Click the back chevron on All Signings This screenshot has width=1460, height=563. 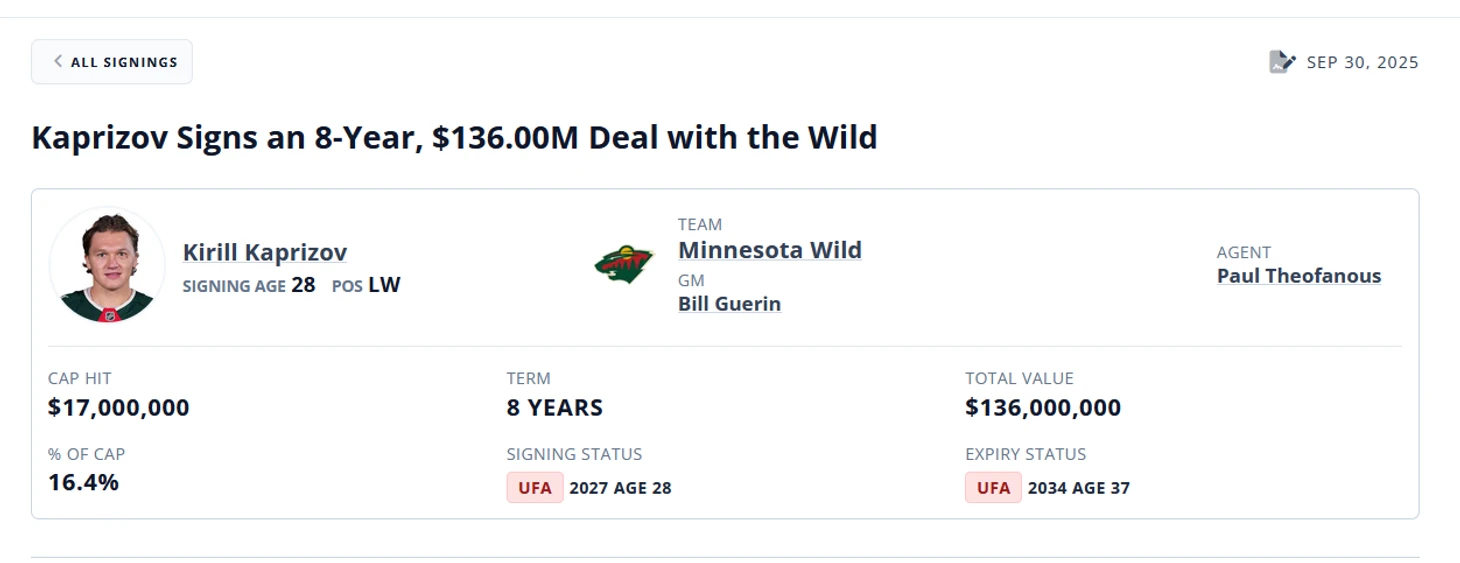58,62
